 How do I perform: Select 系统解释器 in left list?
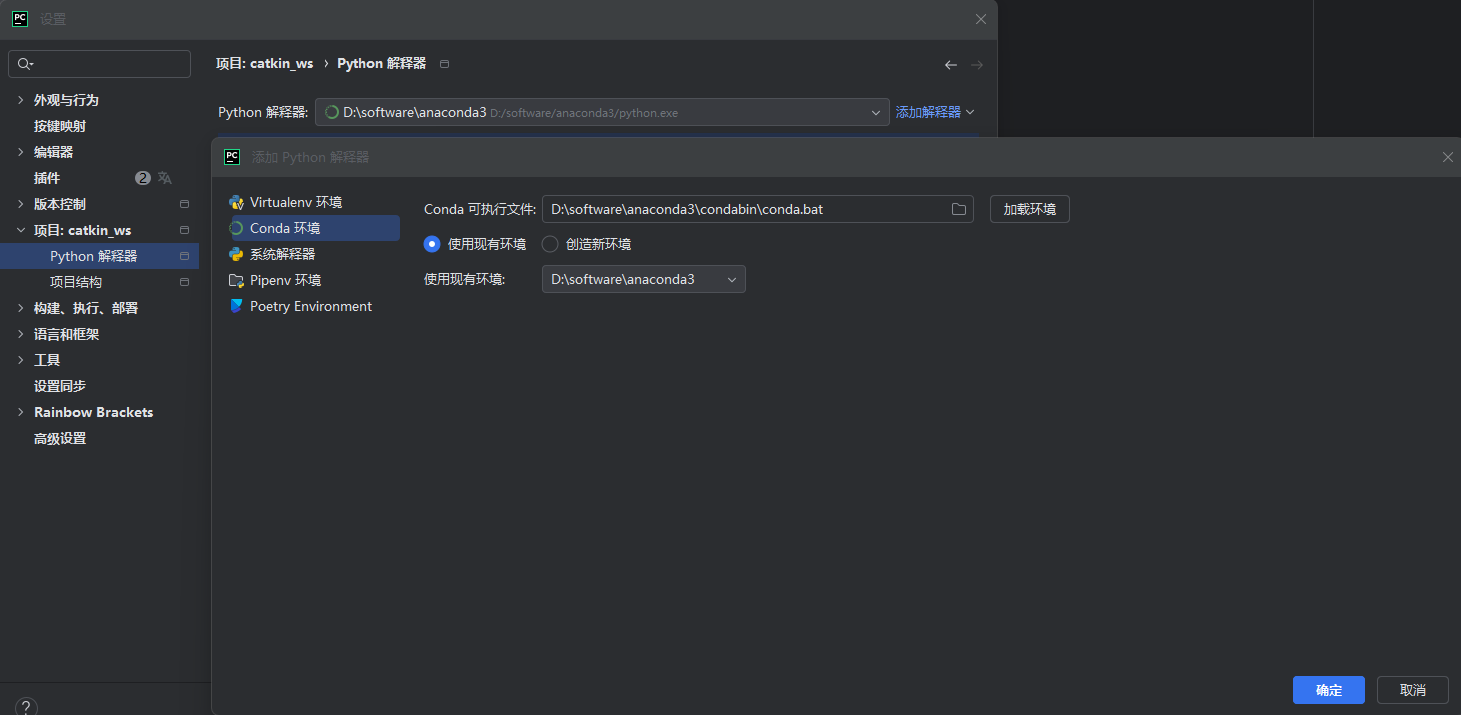click(282, 254)
